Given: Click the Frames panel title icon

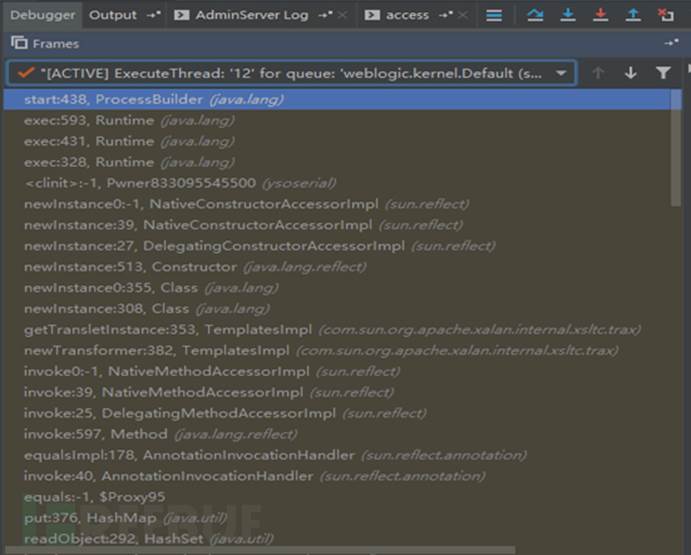Looking at the screenshot, I should coord(19,43).
